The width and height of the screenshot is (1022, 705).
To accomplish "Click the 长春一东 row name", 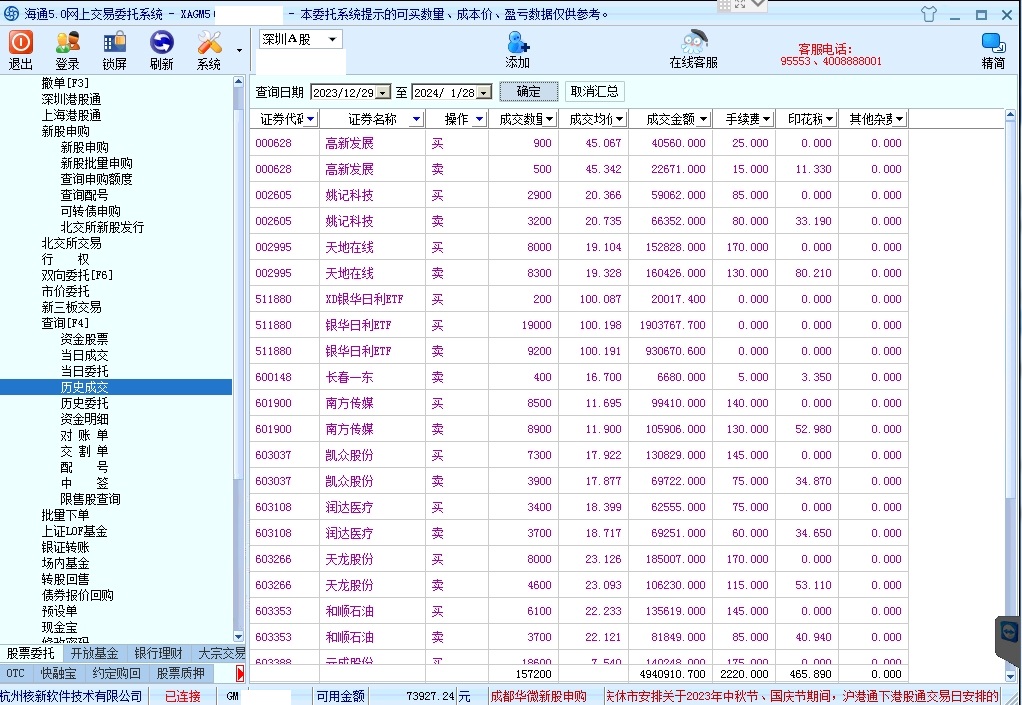I will click(x=349, y=377).
